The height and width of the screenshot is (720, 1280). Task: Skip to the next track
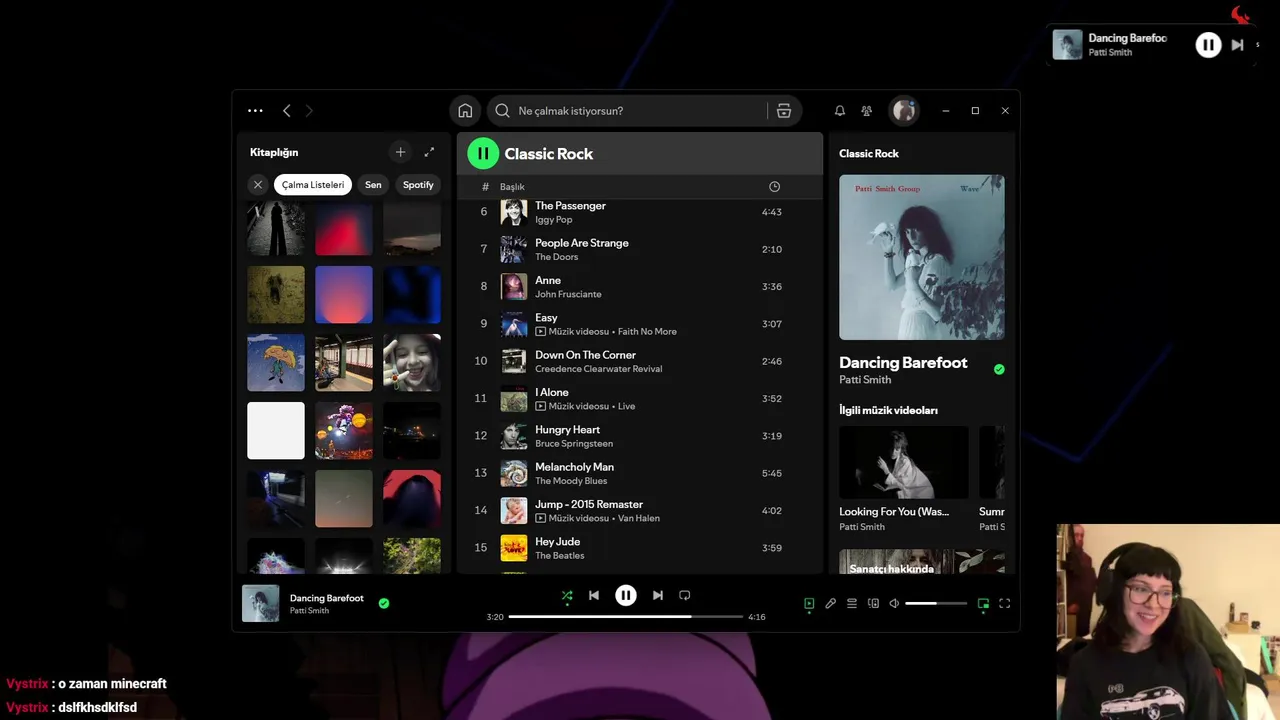[x=657, y=595]
